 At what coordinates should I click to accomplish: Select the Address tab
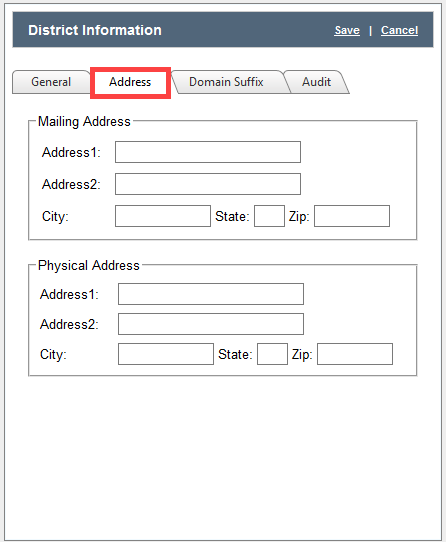tap(130, 82)
